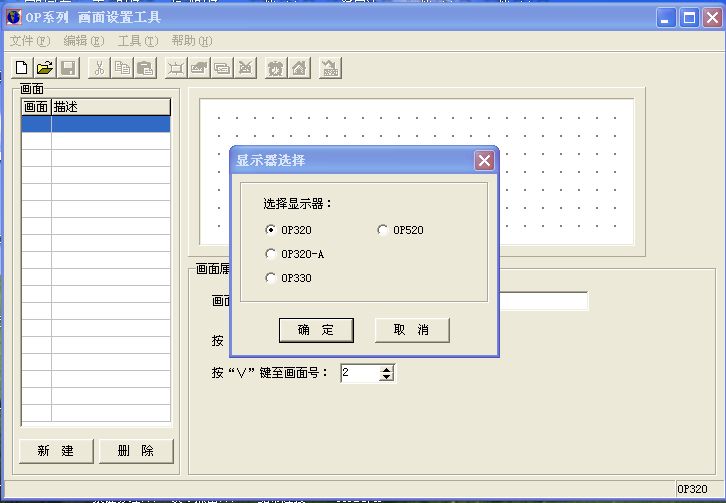The image size is (726, 503).
Task: Select the OP330 display radio button
Action: (x=270, y=278)
